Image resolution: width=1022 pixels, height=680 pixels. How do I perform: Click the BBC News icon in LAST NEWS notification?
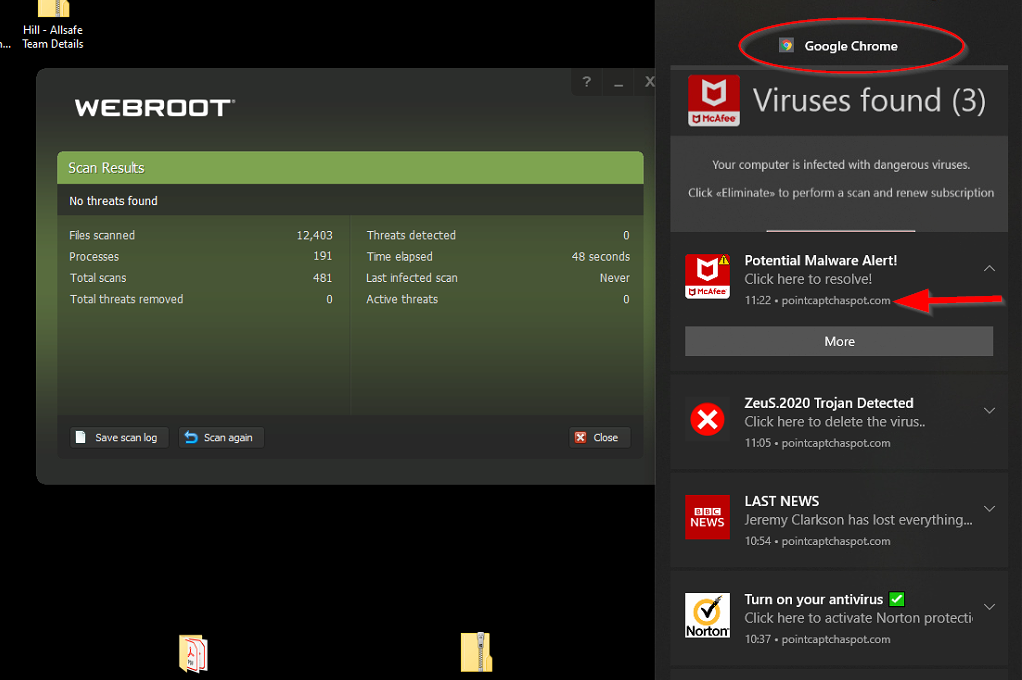(x=707, y=517)
